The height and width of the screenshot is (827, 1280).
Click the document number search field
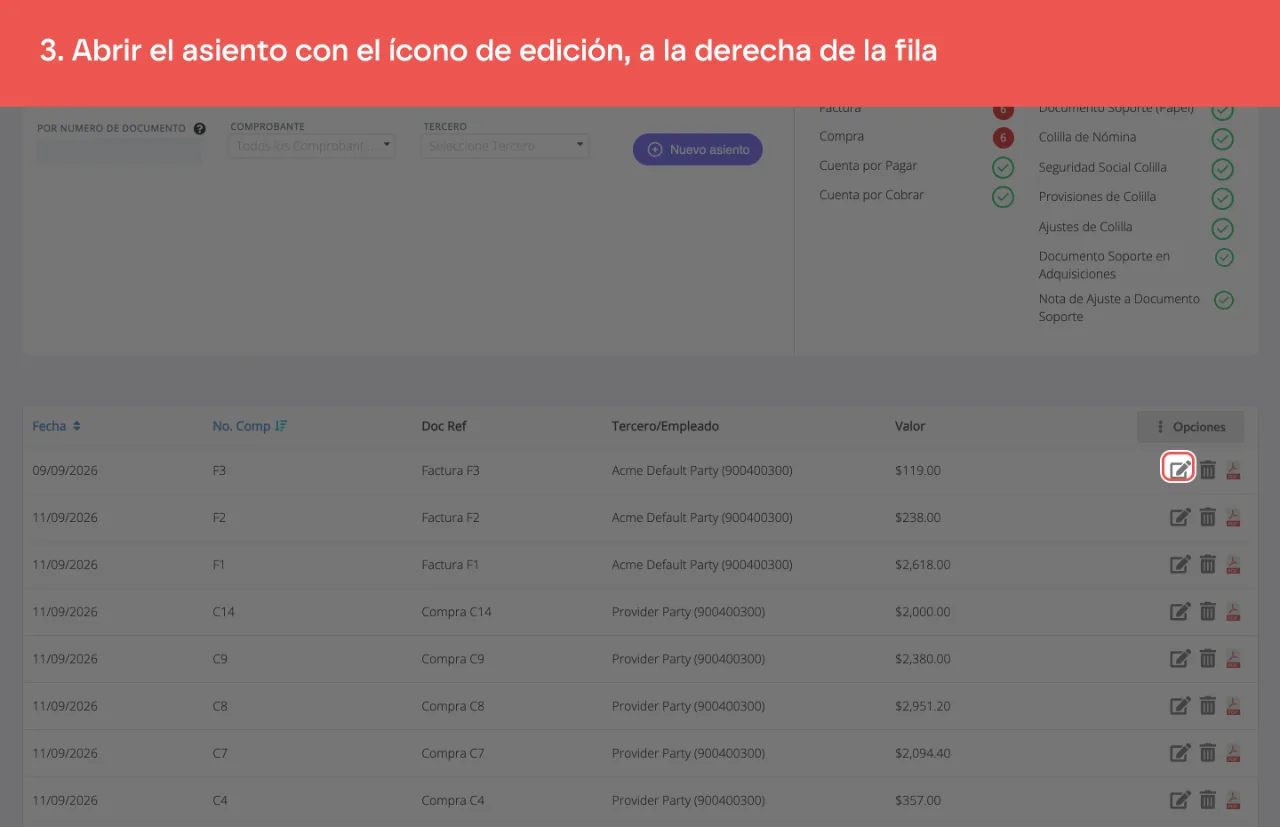coord(120,151)
